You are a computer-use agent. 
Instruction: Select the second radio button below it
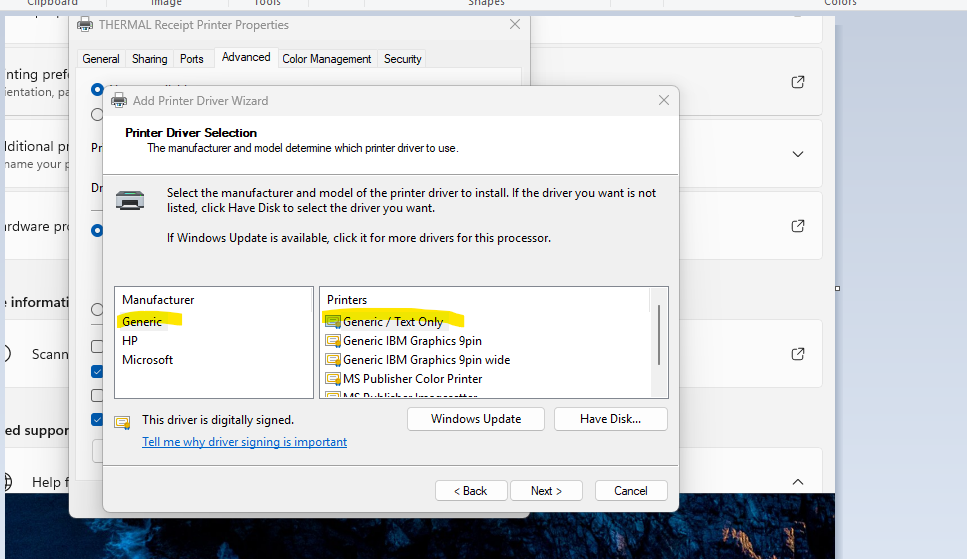coord(97,115)
